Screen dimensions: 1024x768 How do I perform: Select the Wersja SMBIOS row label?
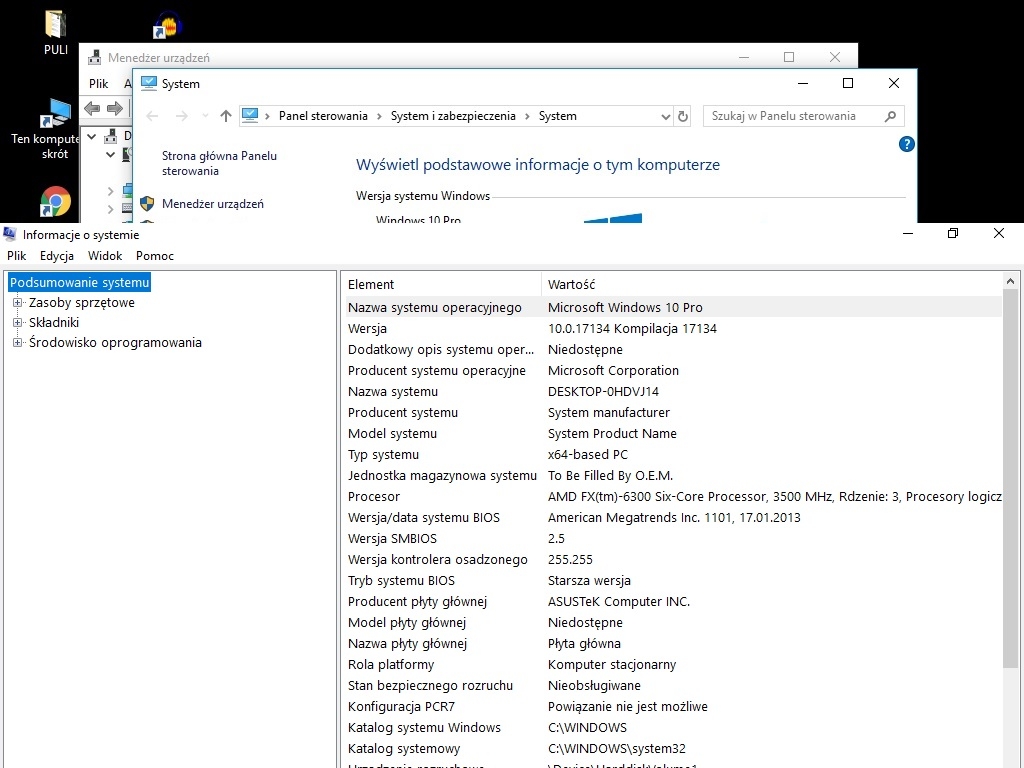392,539
